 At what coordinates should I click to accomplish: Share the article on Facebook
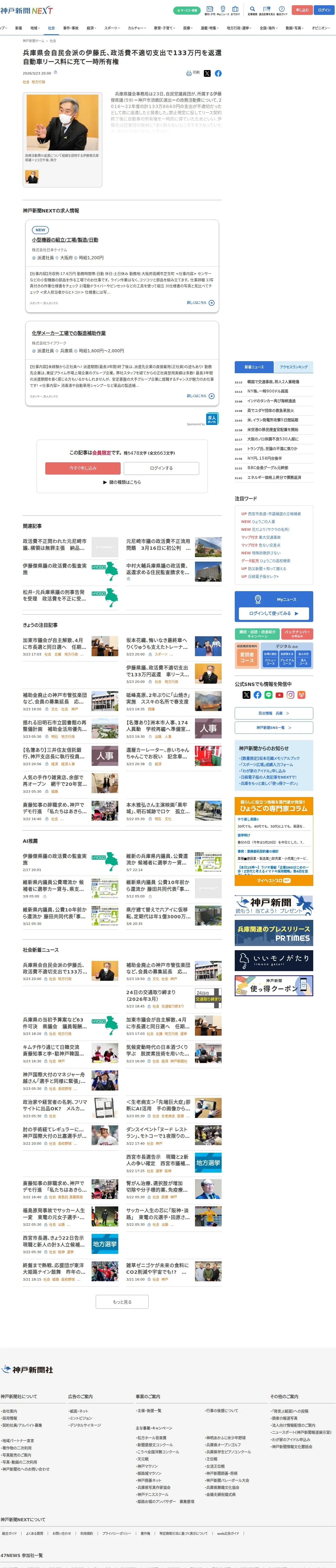click(218, 73)
